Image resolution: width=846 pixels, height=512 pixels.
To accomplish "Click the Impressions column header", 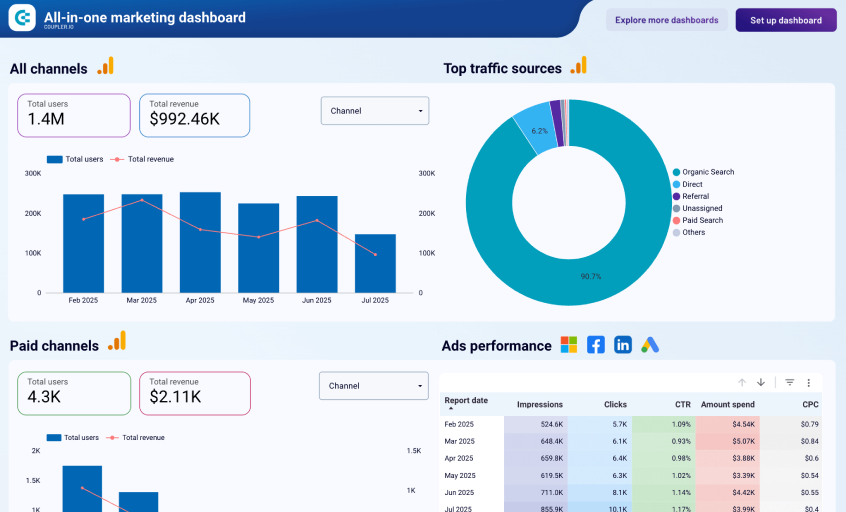I will (539, 405).
